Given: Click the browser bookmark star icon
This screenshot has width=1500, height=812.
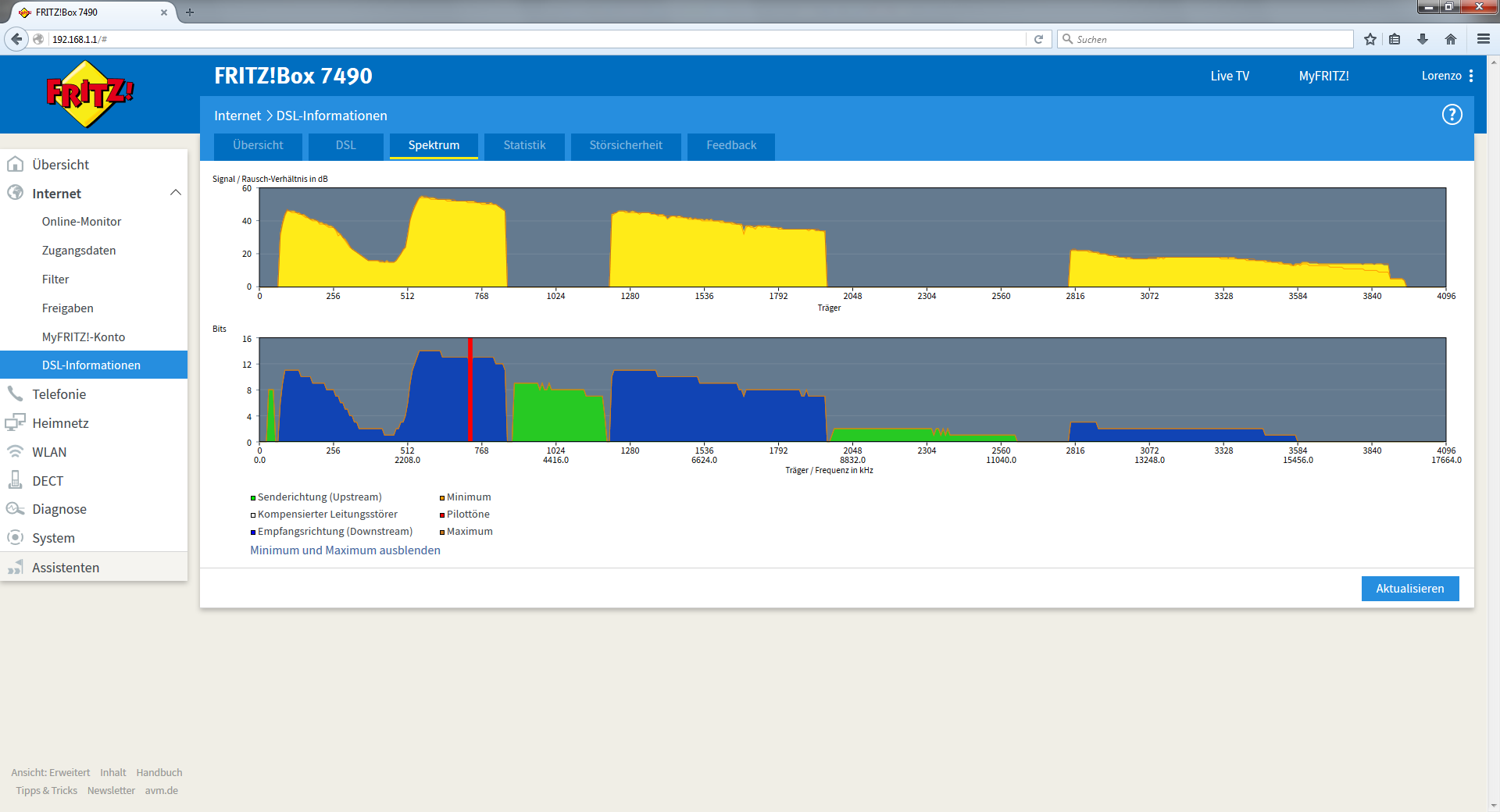Looking at the screenshot, I should click(x=1370, y=39).
